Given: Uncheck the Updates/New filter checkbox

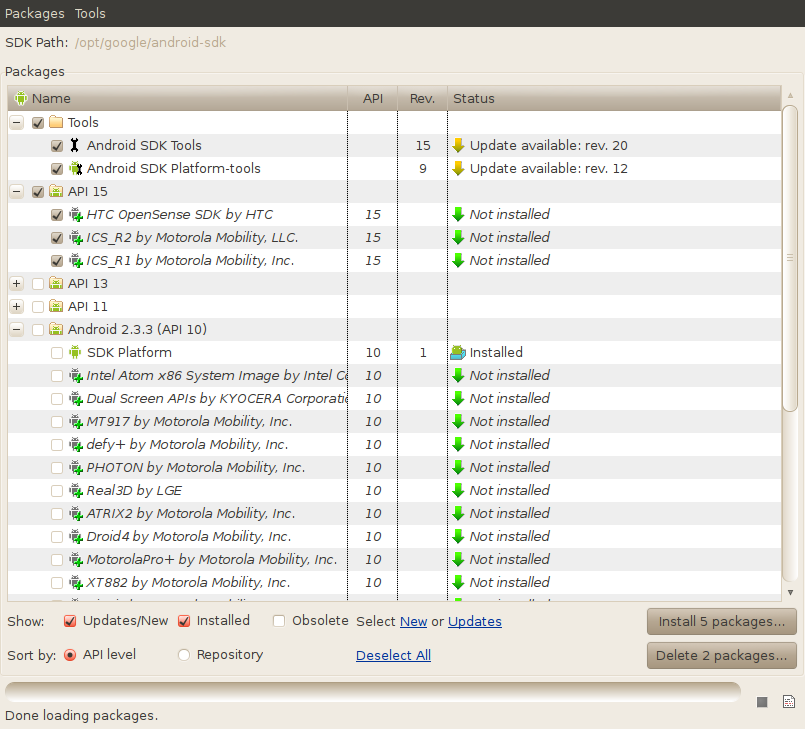Looking at the screenshot, I should [69, 621].
